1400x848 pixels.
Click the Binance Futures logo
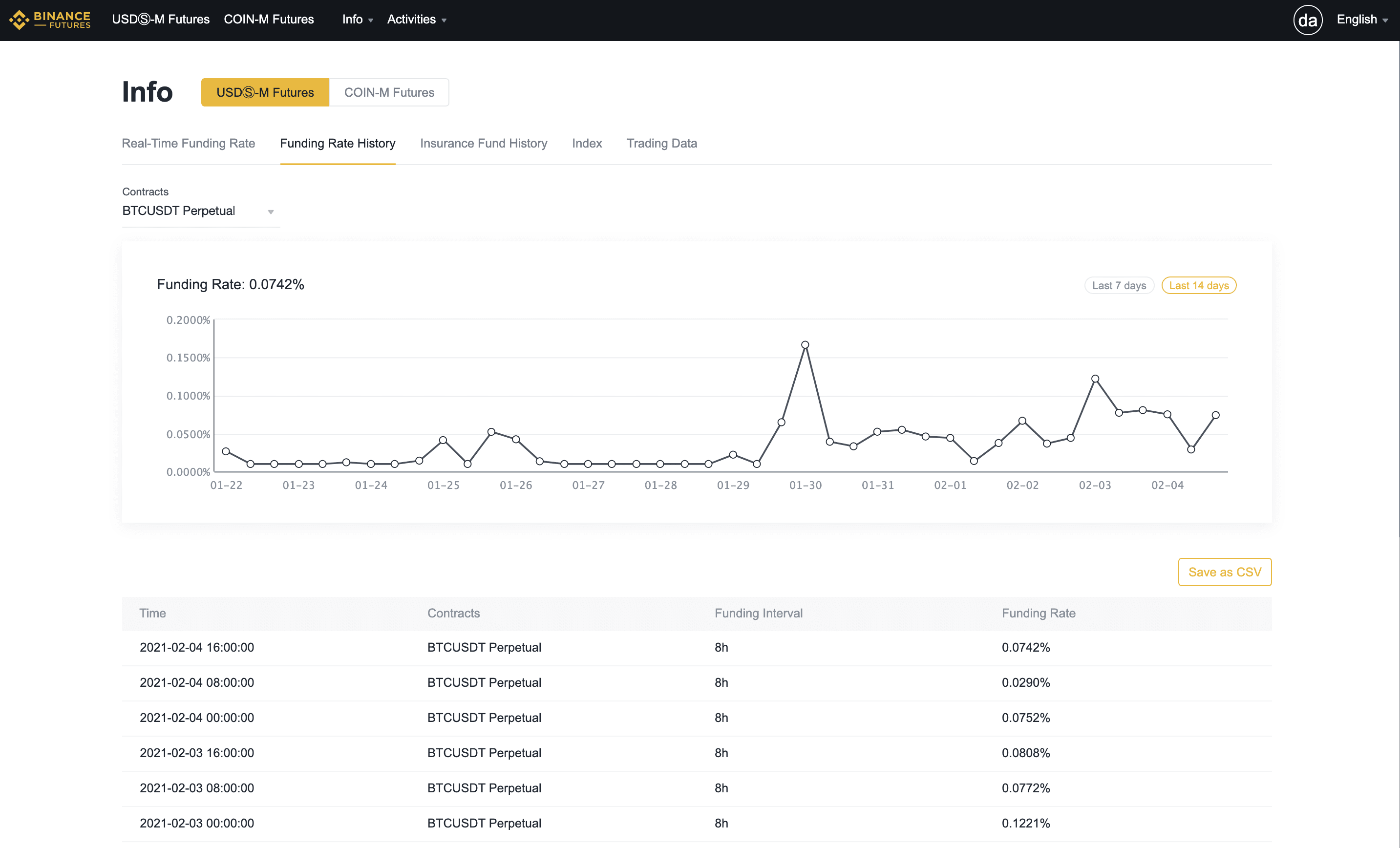(x=49, y=20)
